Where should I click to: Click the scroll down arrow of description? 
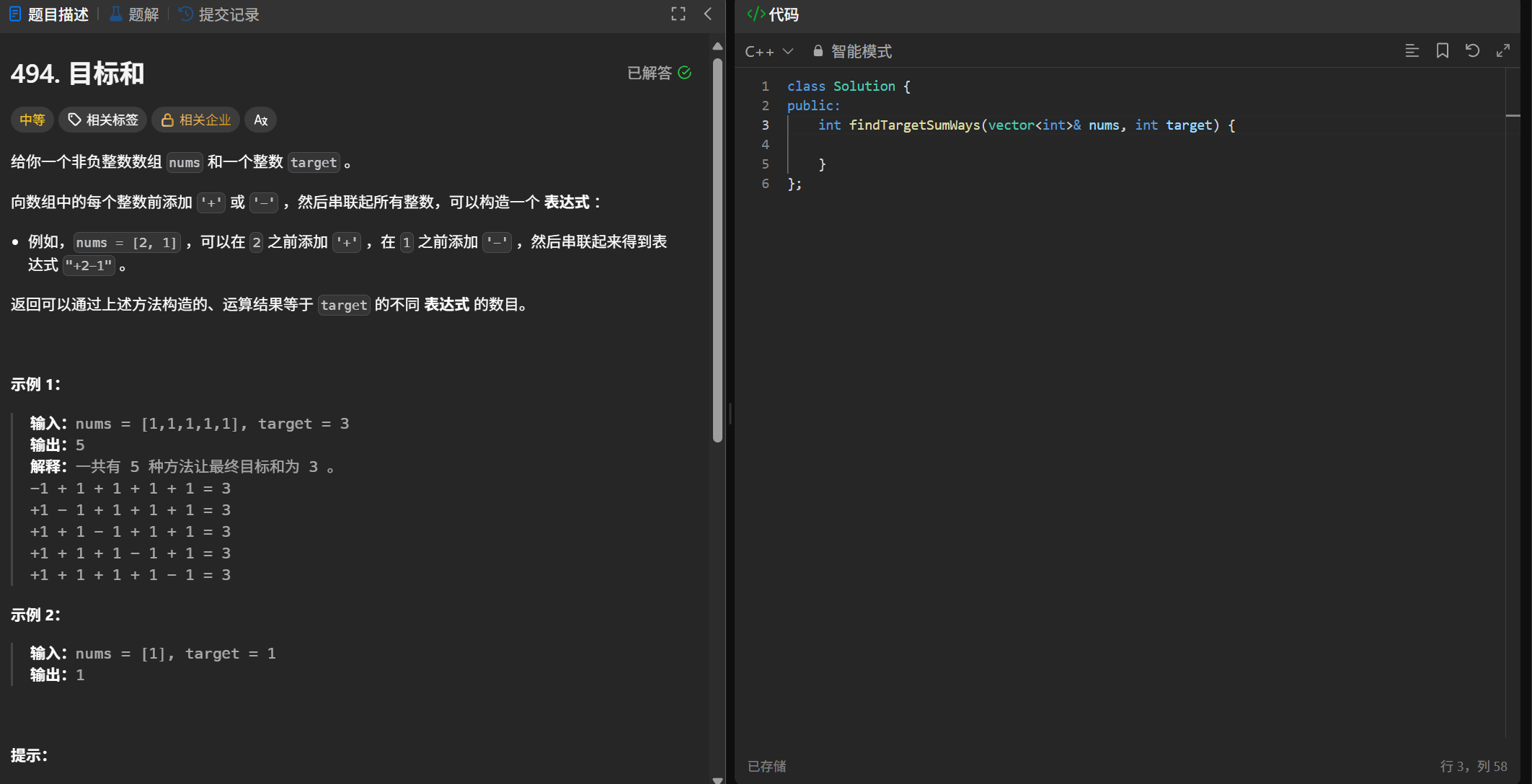(x=717, y=779)
